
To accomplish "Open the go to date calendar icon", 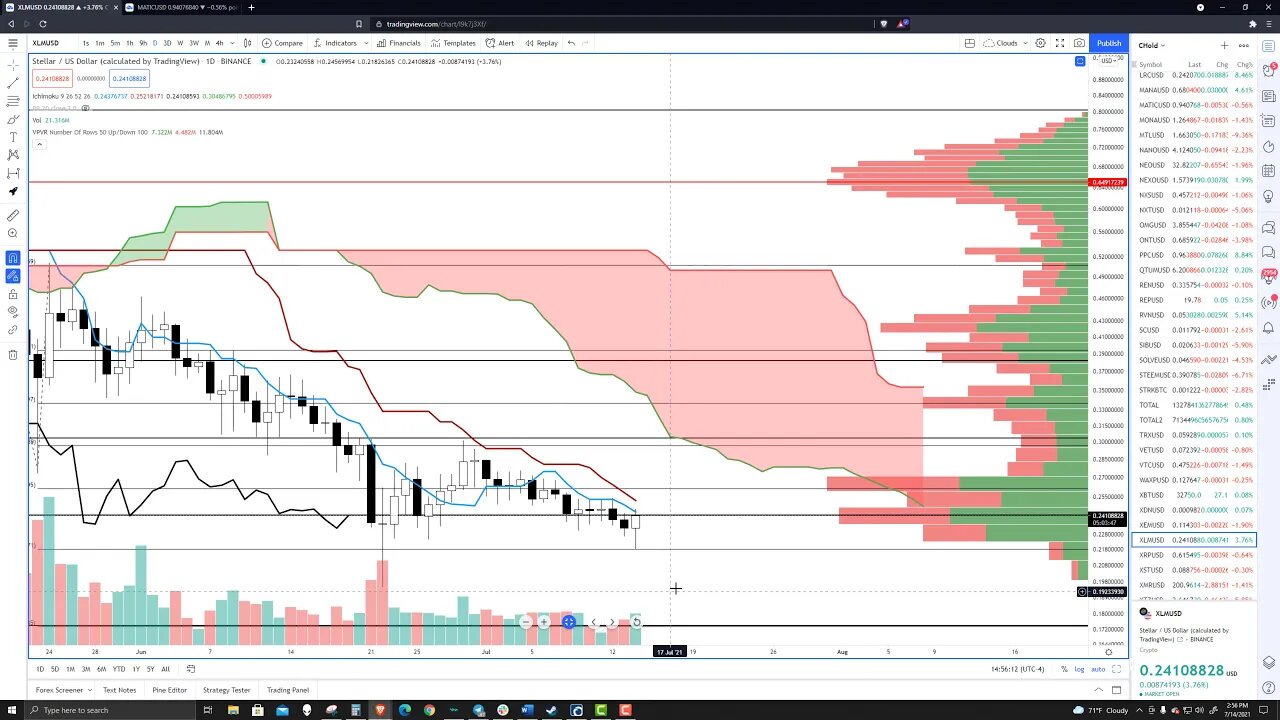I will (191, 669).
